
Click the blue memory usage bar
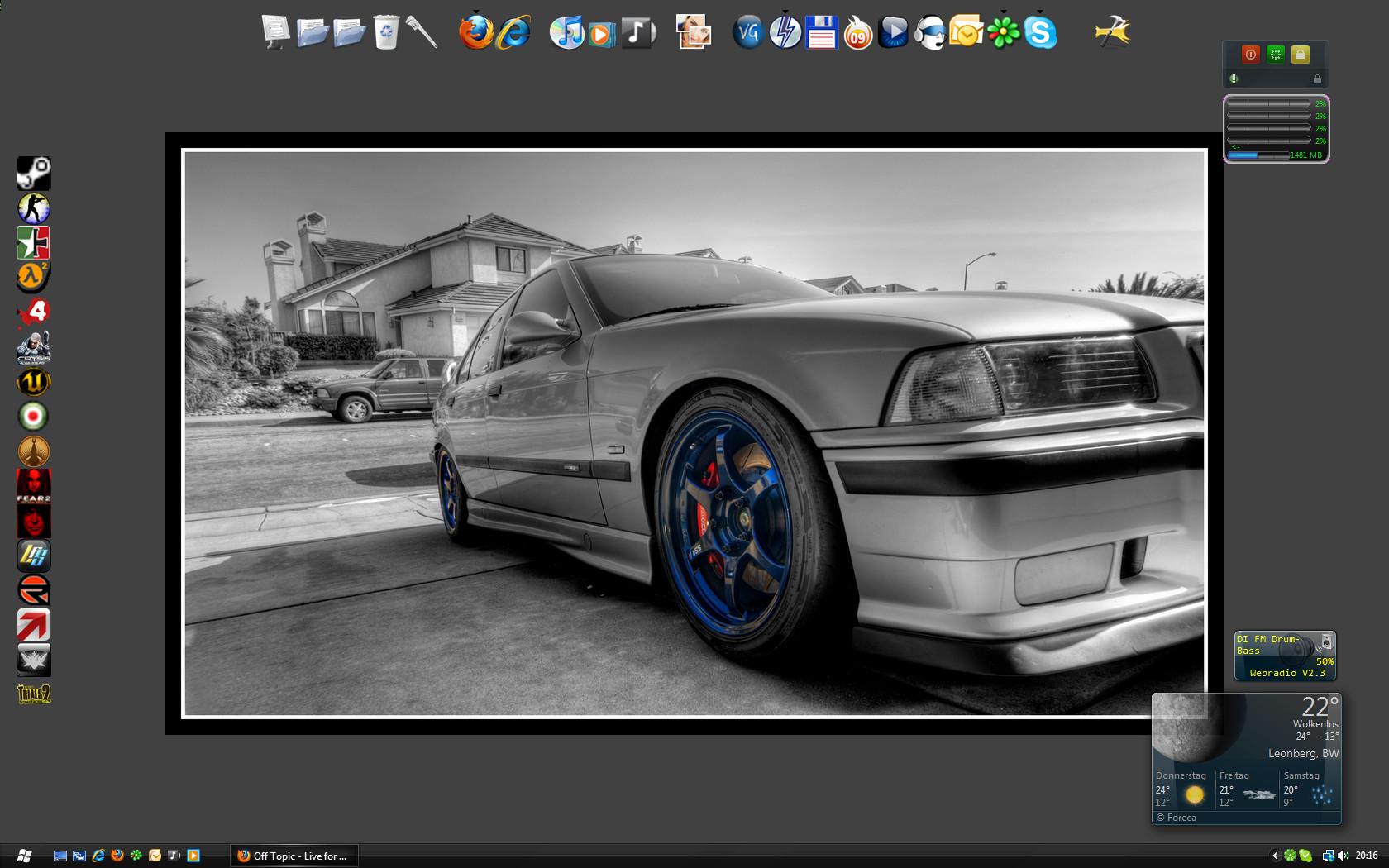tap(1258, 155)
